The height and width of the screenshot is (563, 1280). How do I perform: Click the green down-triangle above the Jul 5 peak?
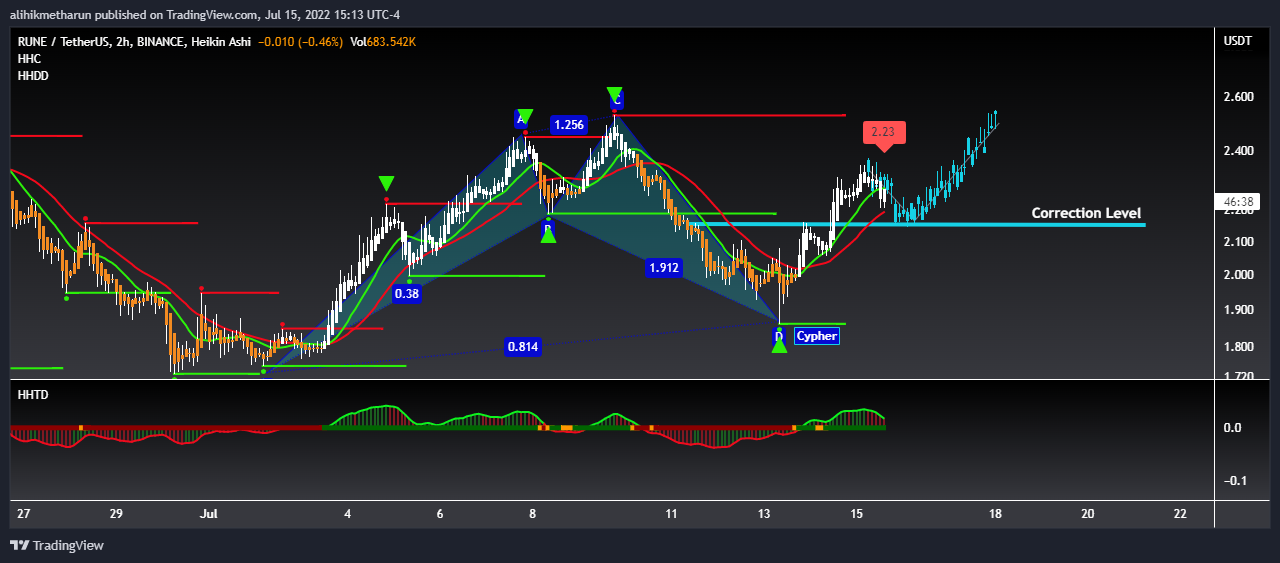point(386,183)
